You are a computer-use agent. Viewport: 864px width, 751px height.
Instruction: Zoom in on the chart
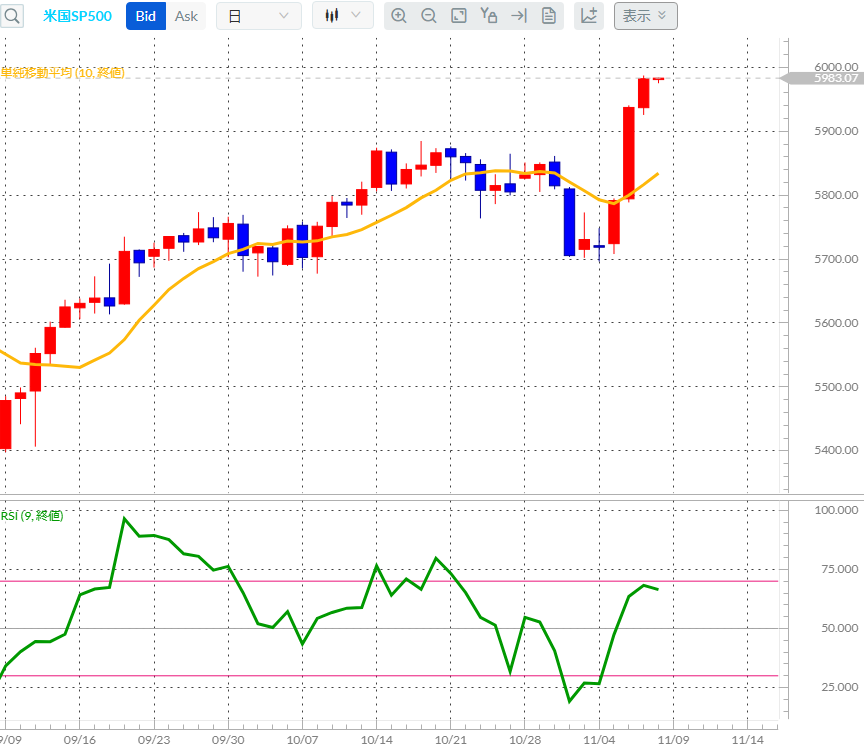click(x=399, y=15)
